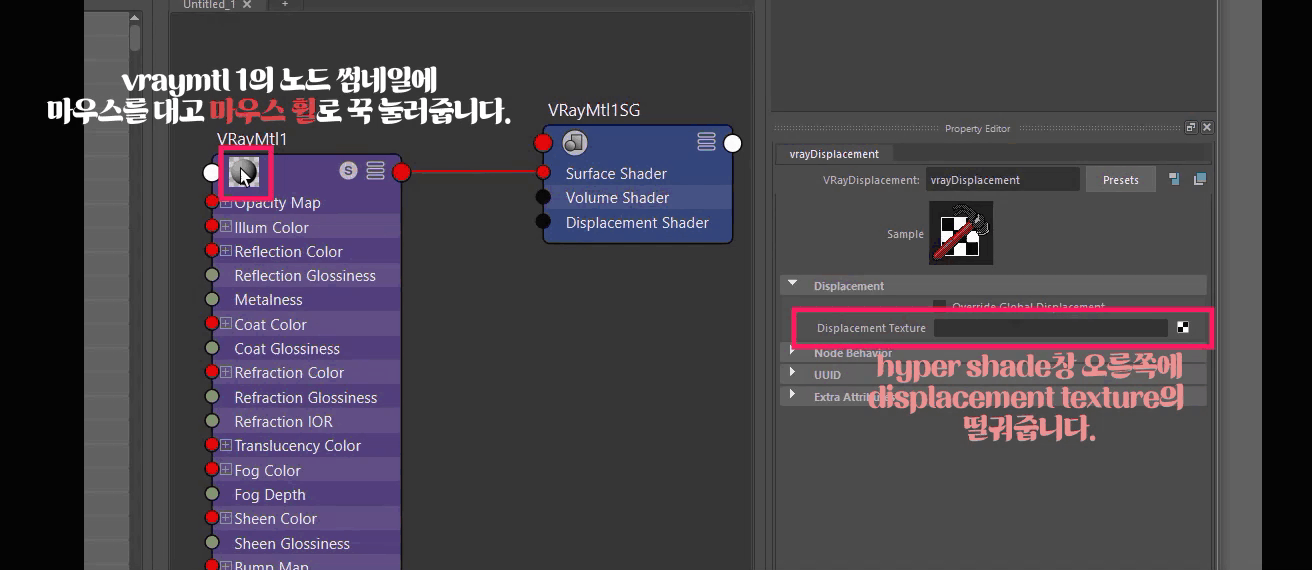
Task: Click the stacked-squares icon right of Presets
Action: (x=1199, y=179)
